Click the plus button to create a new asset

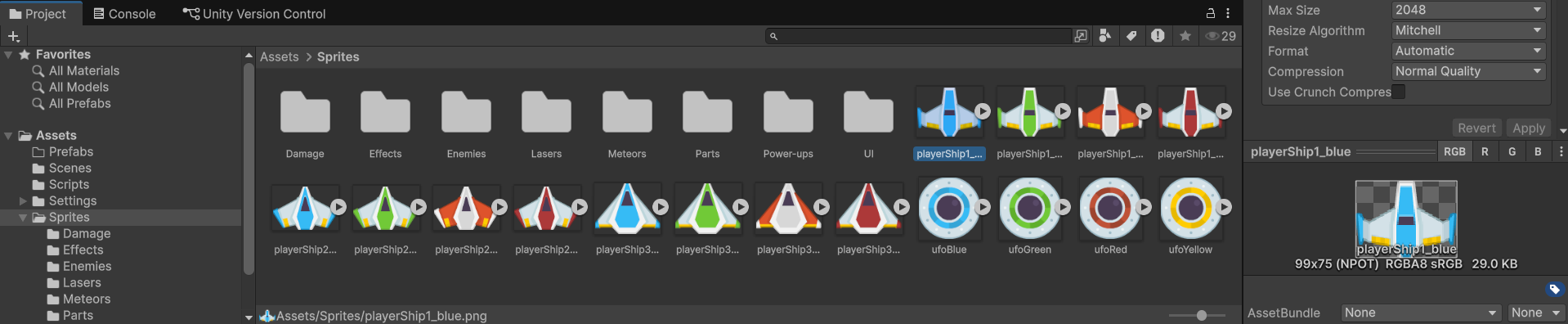tap(13, 36)
